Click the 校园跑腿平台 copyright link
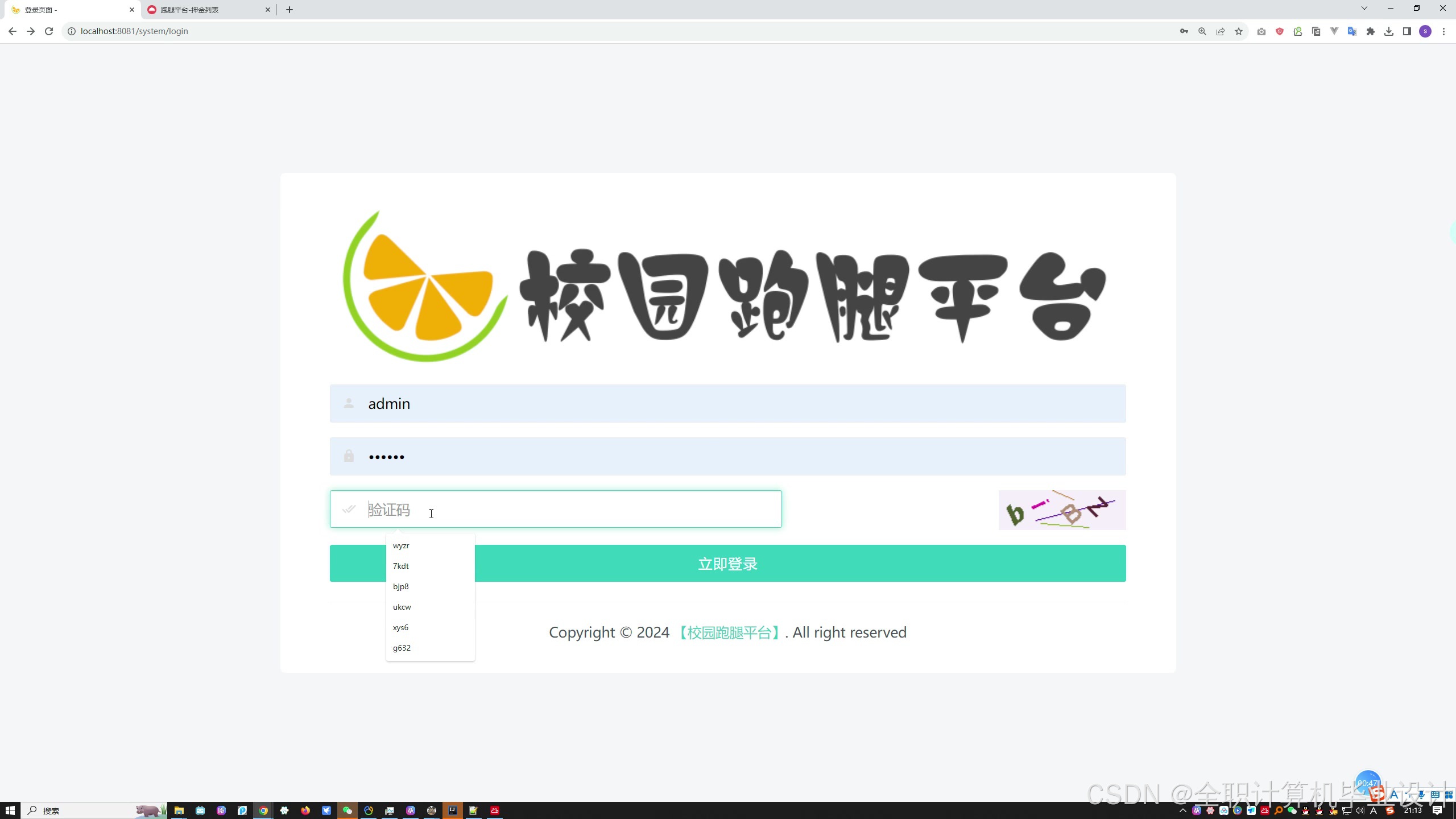This screenshot has width=1456, height=819. tap(729, 633)
